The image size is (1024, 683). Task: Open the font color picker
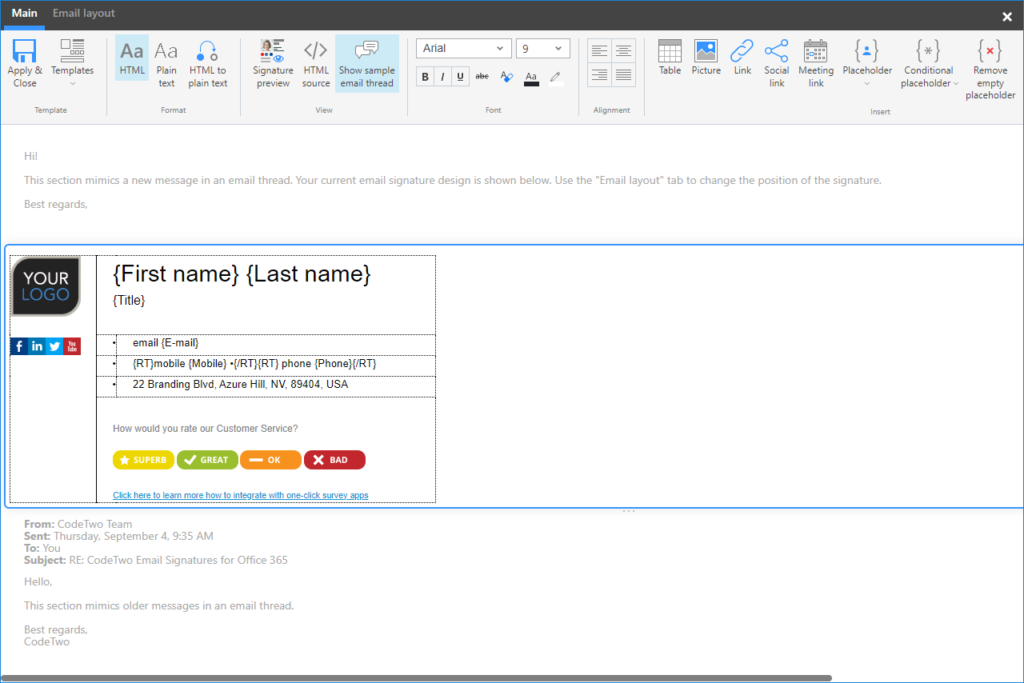(531, 77)
